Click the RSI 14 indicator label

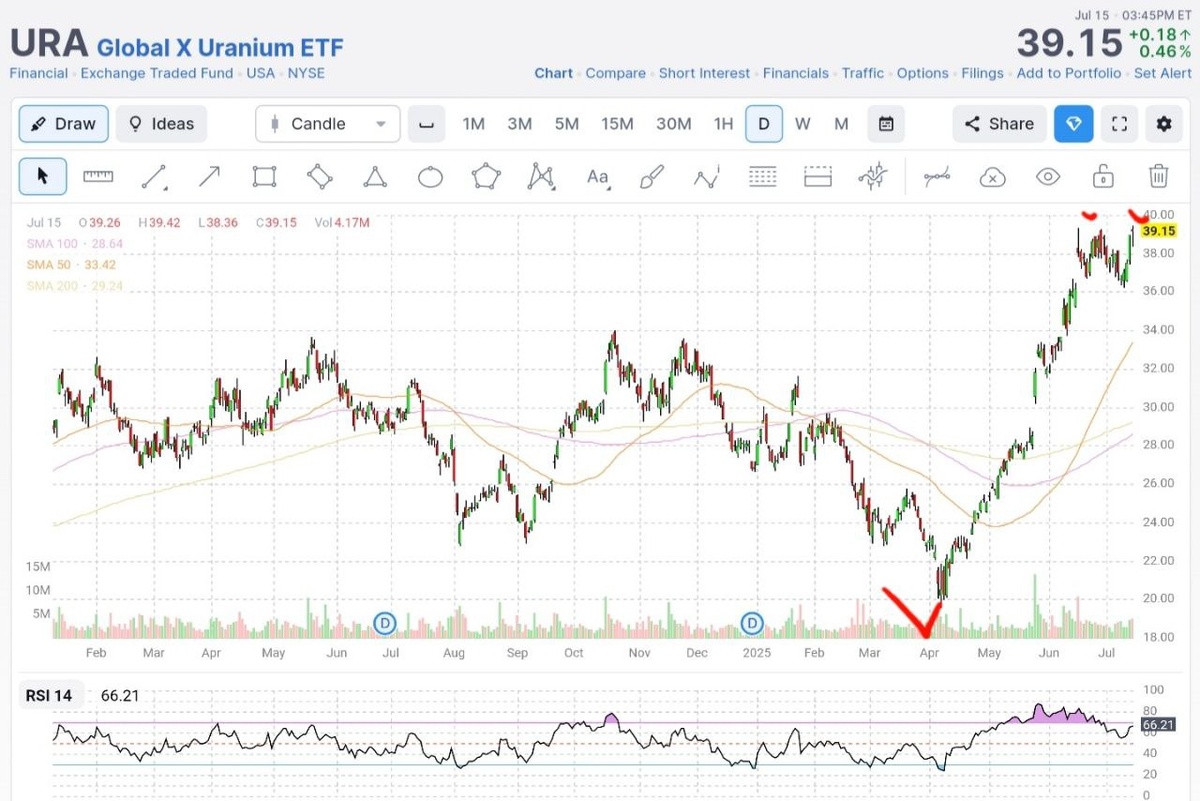click(49, 695)
